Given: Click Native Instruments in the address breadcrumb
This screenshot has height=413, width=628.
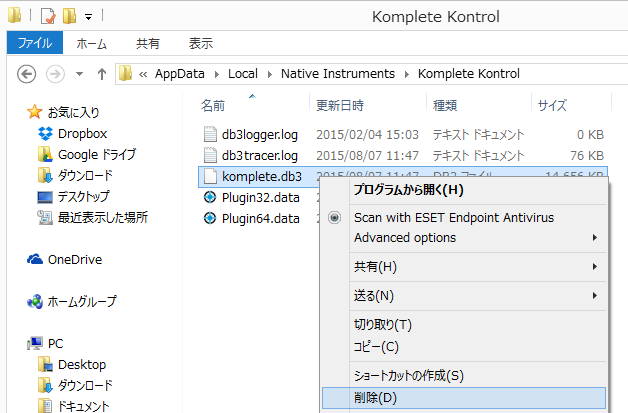Looking at the screenshot, I should click(338, 74).
